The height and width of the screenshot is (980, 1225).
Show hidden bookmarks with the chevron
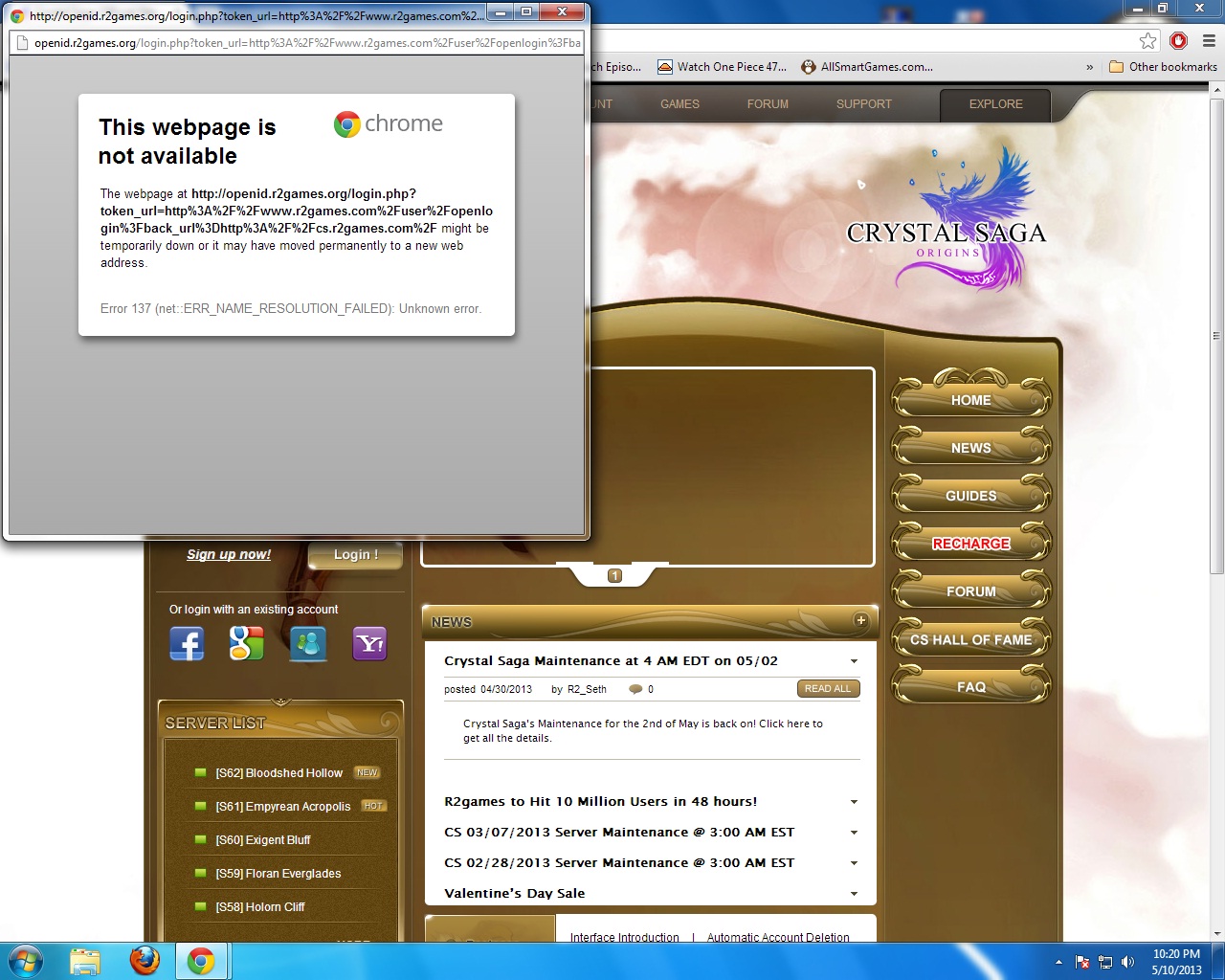click(x=1089, y=67)
